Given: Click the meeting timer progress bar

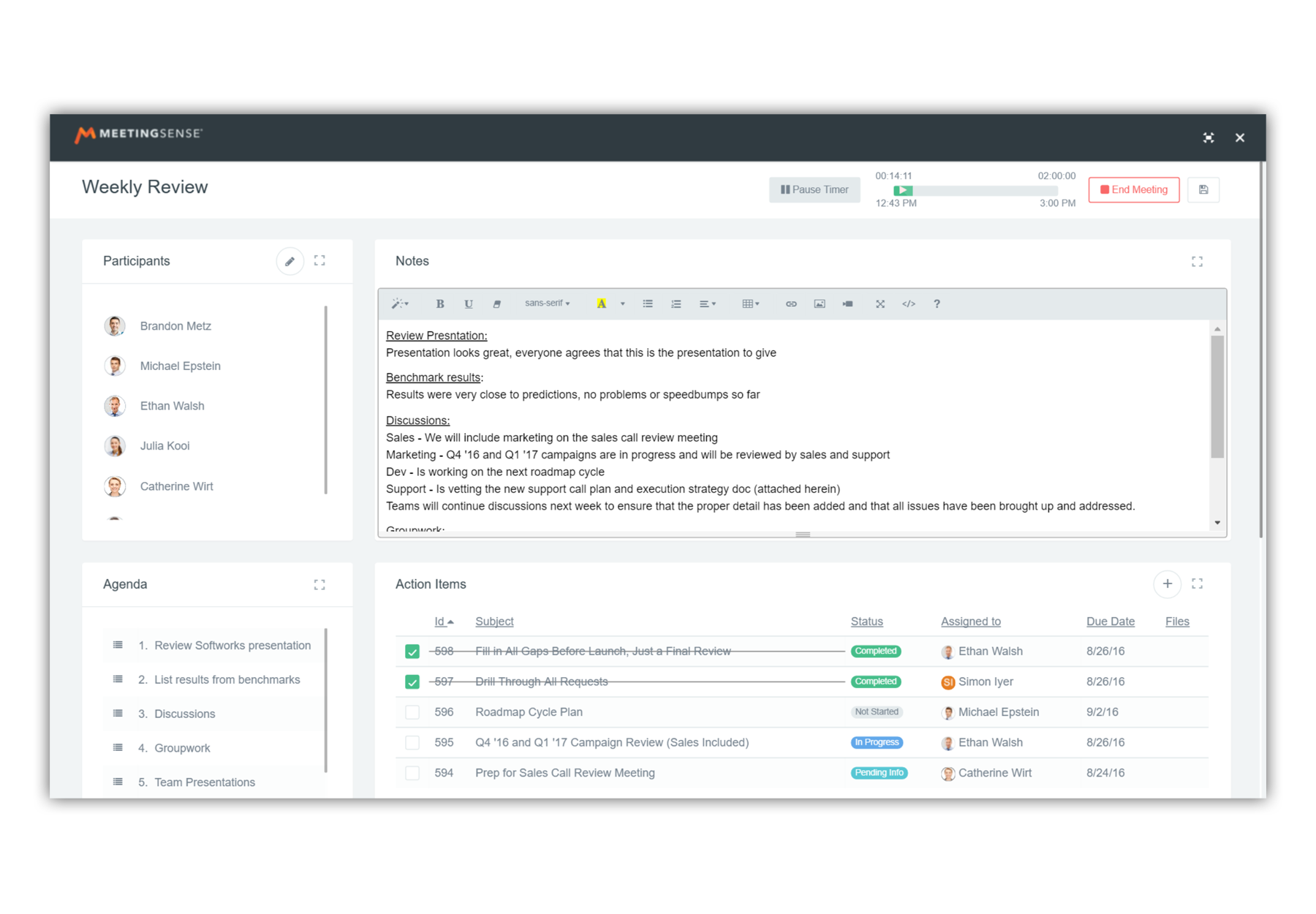Looking at the screenshot, I should pyautogui.click(x=975, y=190).
